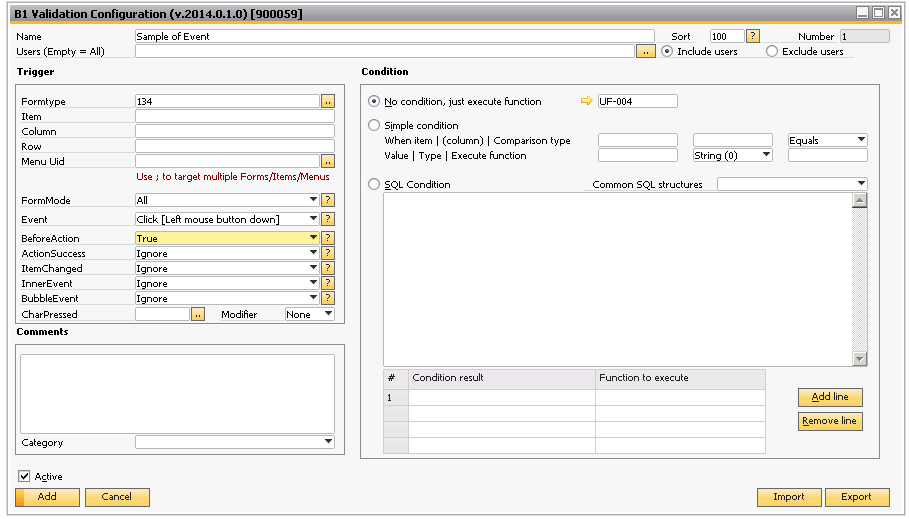Image resolution: width=909 pixels, height=519 pixels.
Task: Expand the ItemChanged dropdown
Action: click(313, 268)
